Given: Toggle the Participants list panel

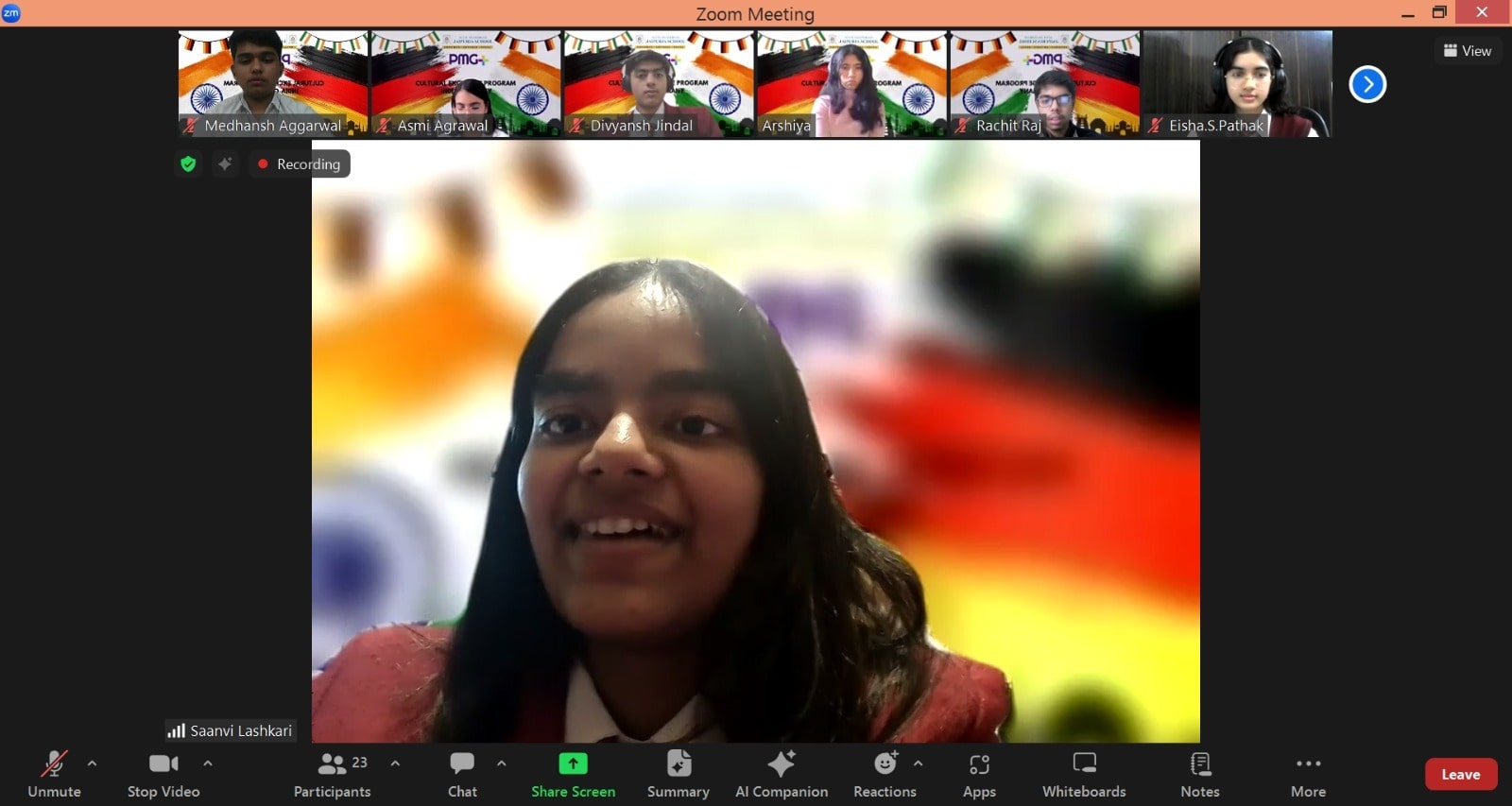Looking at the screenshot, I should point(332,773).
